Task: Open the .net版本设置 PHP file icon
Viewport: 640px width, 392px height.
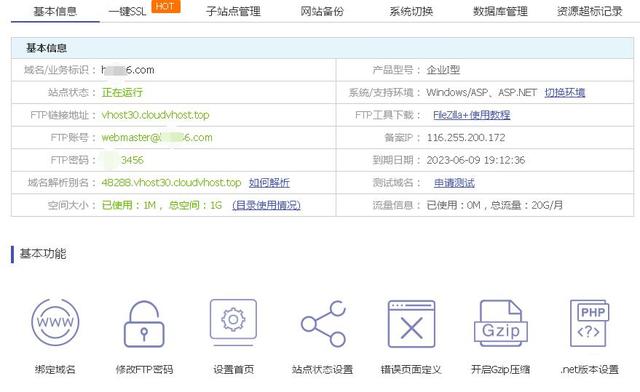Action: click(x=589, y=323)
